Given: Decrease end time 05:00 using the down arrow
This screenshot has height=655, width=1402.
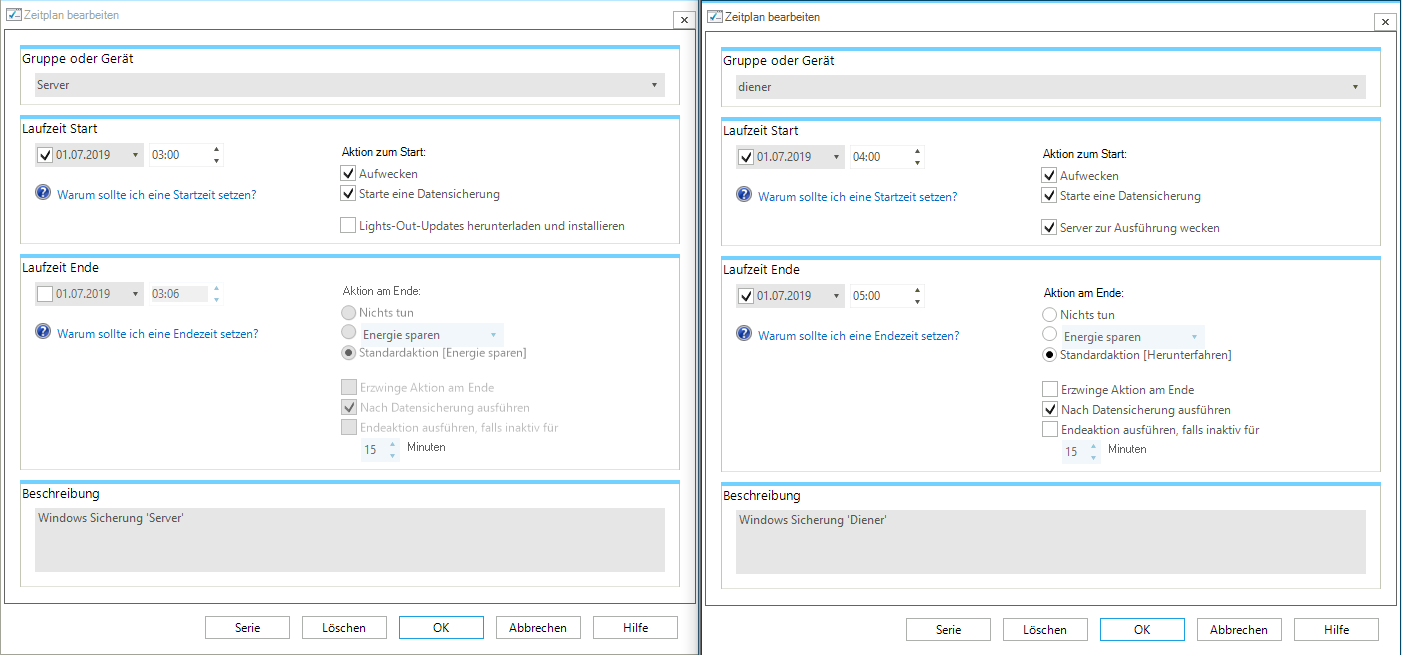Looking at the screenshot, I should 917,302.
